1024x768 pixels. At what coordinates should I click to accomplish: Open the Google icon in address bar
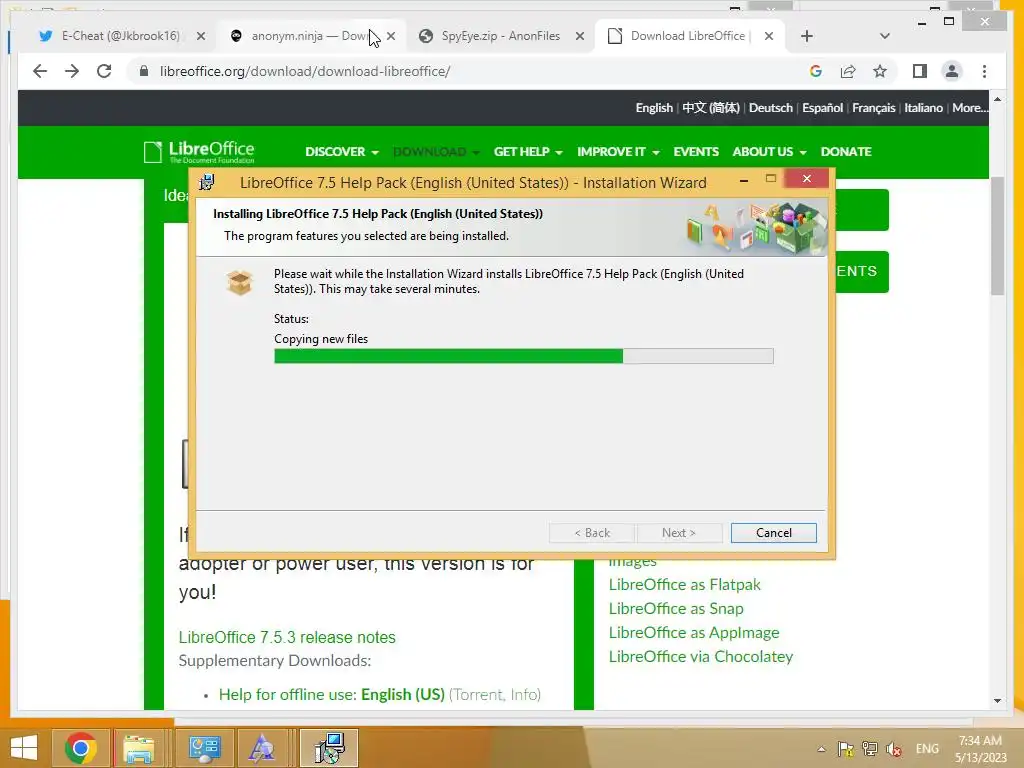[x=816, y=71]
